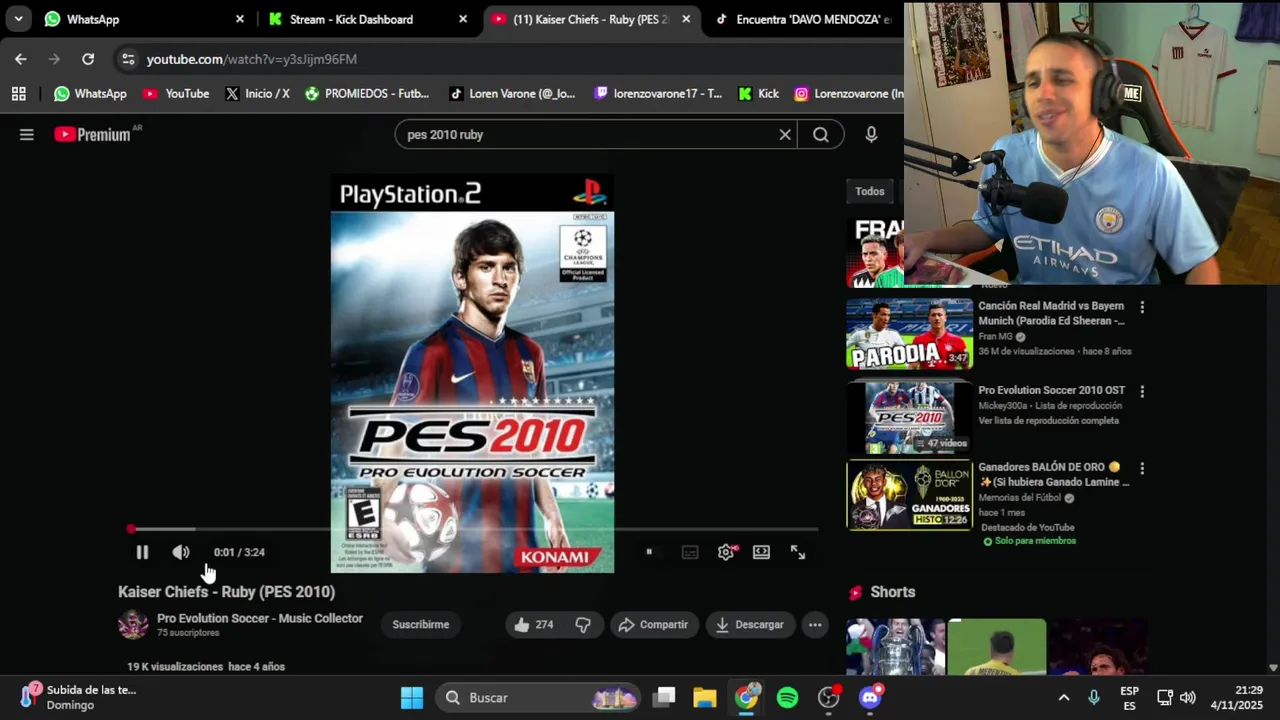This screenshot has width=1280, height=720.
Task: Show hidden system tray icons chevron
Action: [x=1064, y=698]
